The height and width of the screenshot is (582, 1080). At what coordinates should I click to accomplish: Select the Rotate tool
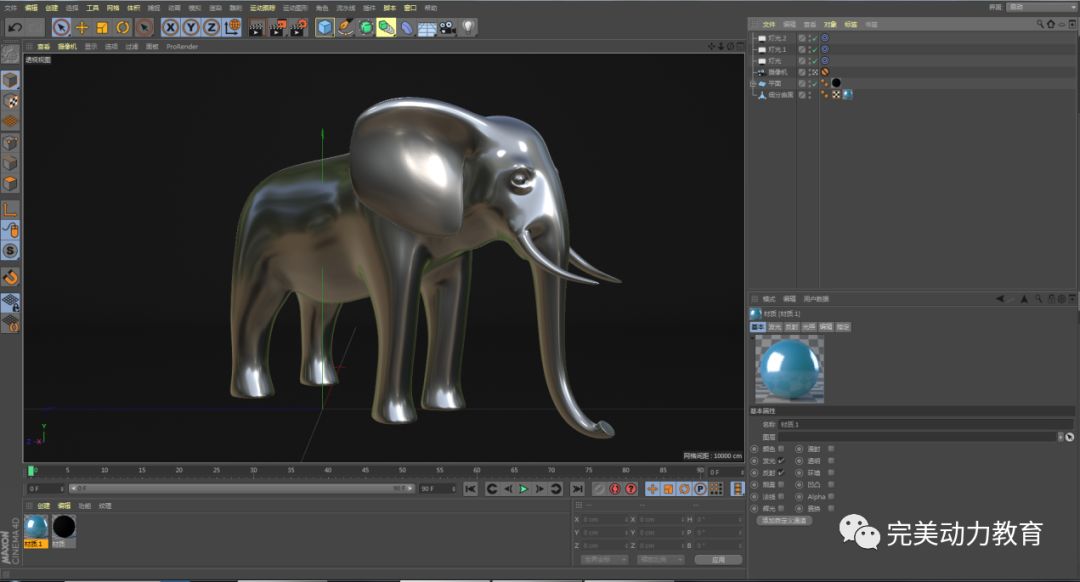pos(123,28)
